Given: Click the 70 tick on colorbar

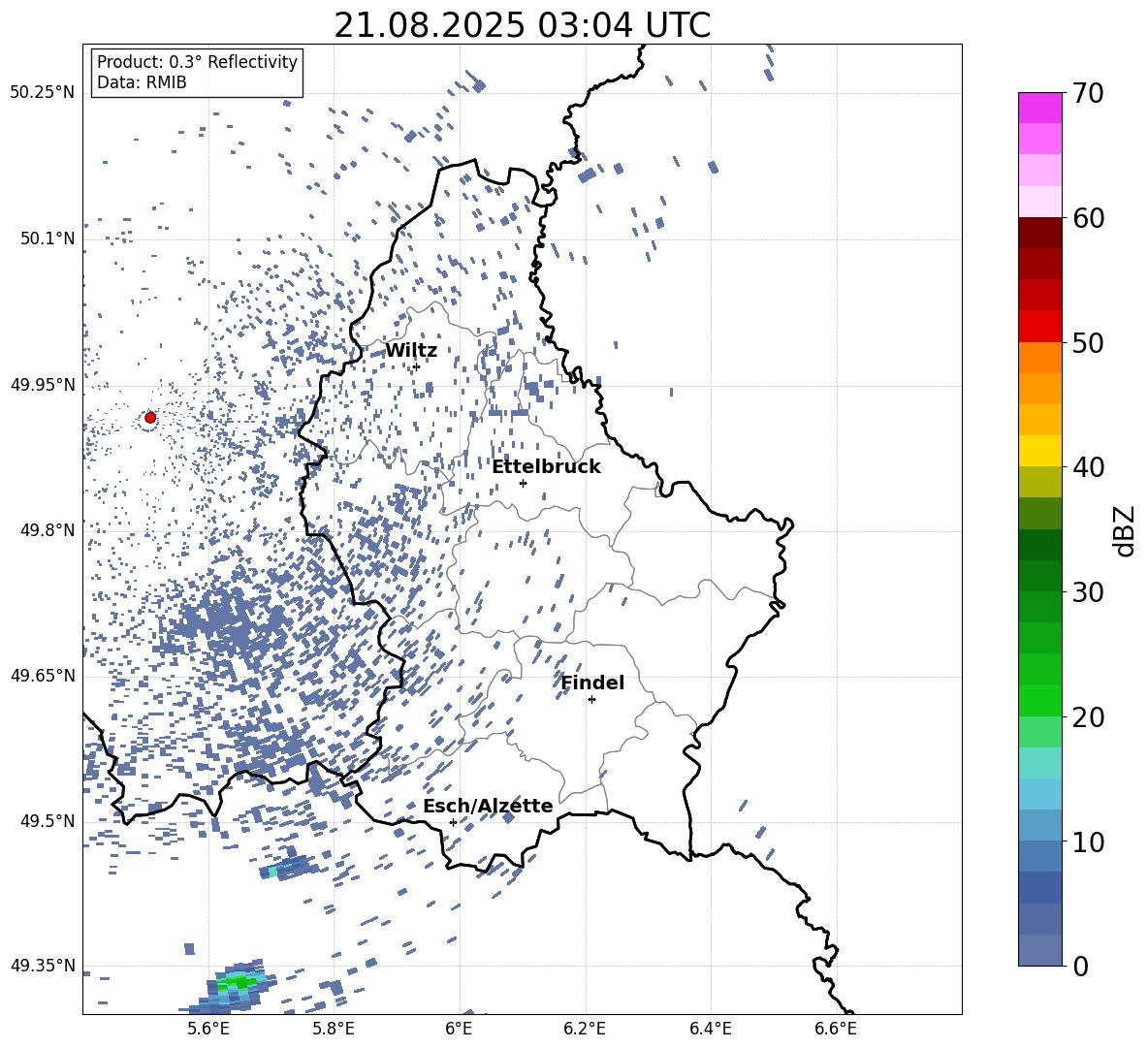Looking at the screenshot, I should [x=1087, y=94].
